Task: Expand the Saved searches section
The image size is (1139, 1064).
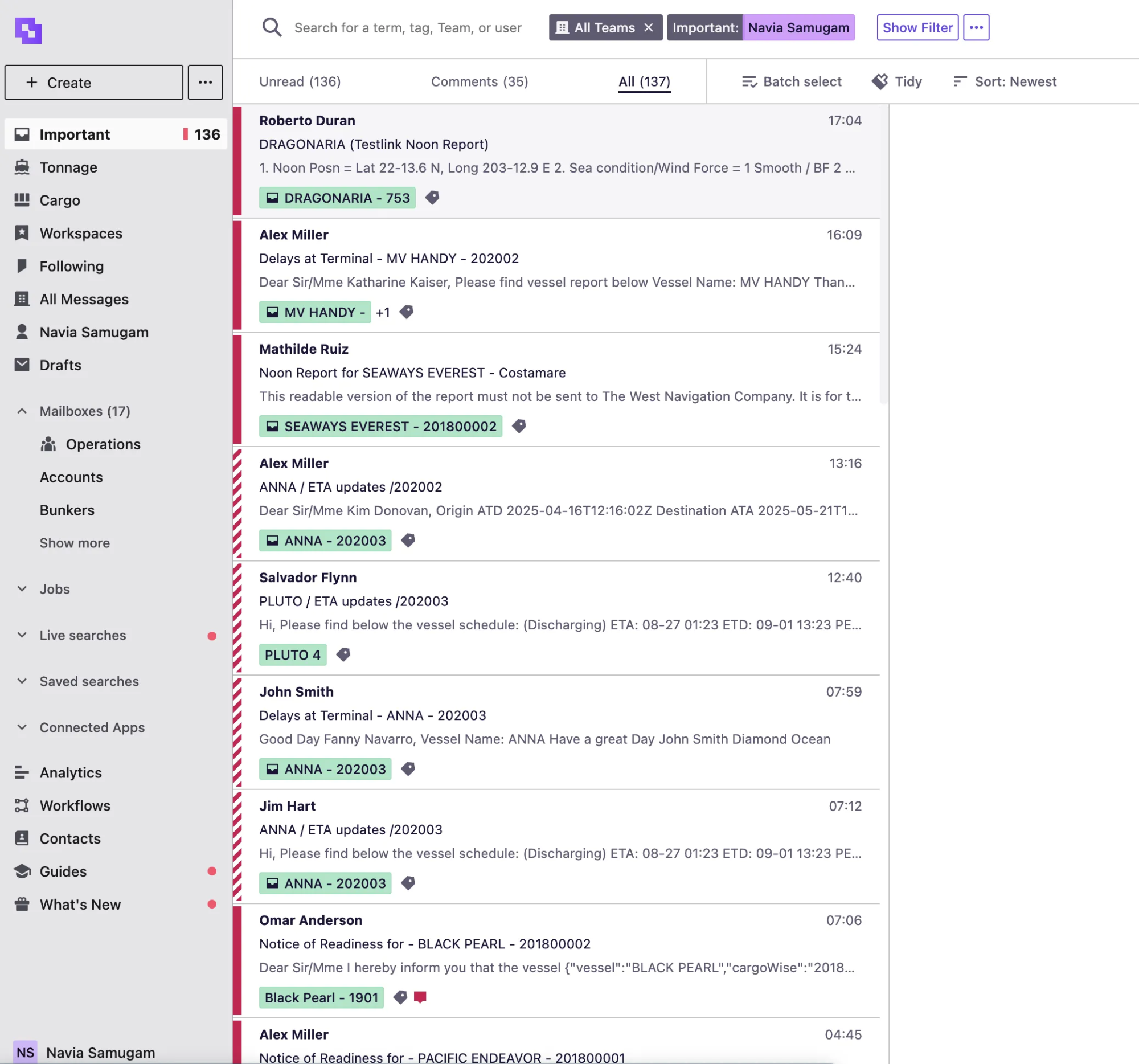Action: 22,681
